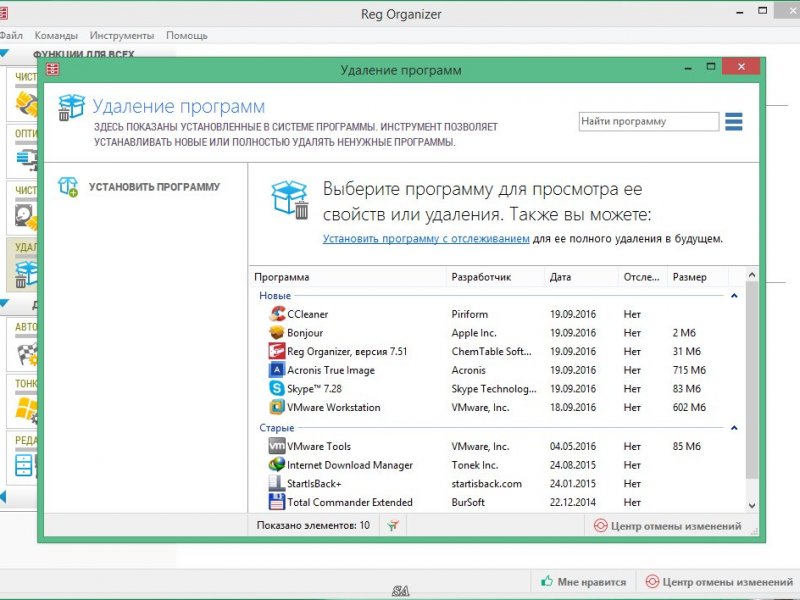The height and width of the screenshot is (600, 800).
Task: Click the filter icon in the status bar
Action: (x=393, y=526)
